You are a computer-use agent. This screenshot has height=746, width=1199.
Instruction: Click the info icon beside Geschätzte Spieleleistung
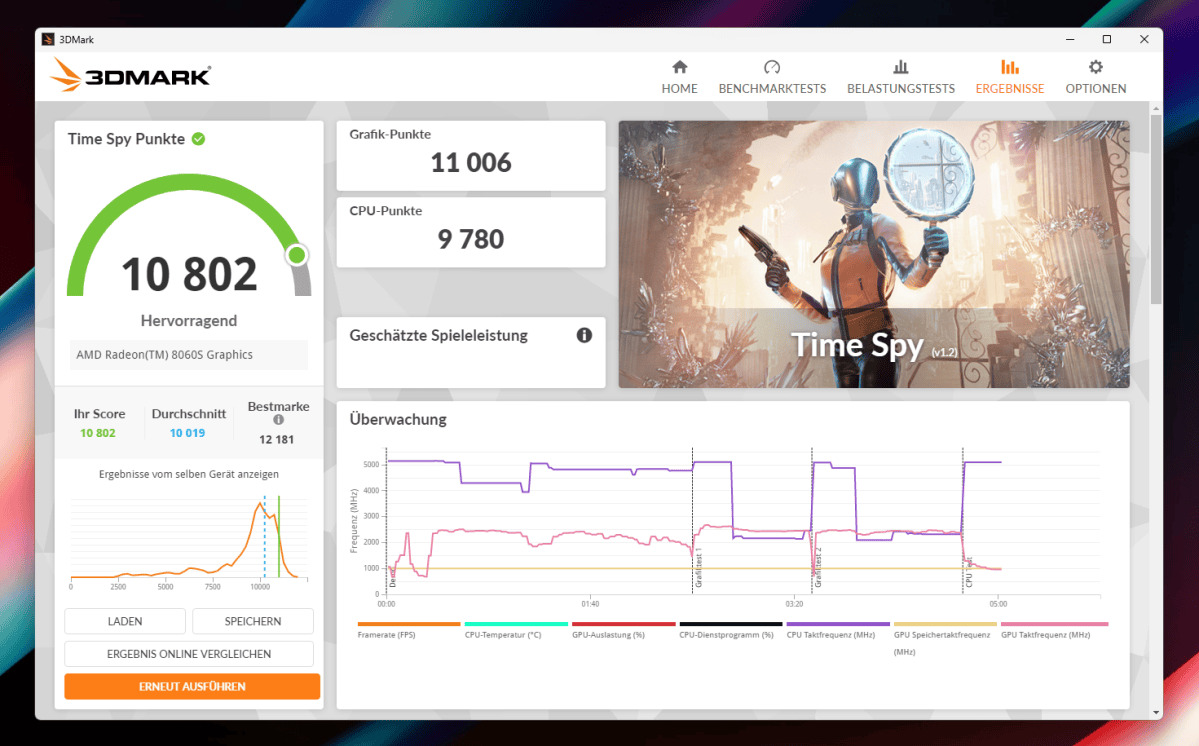coord(584,335)
